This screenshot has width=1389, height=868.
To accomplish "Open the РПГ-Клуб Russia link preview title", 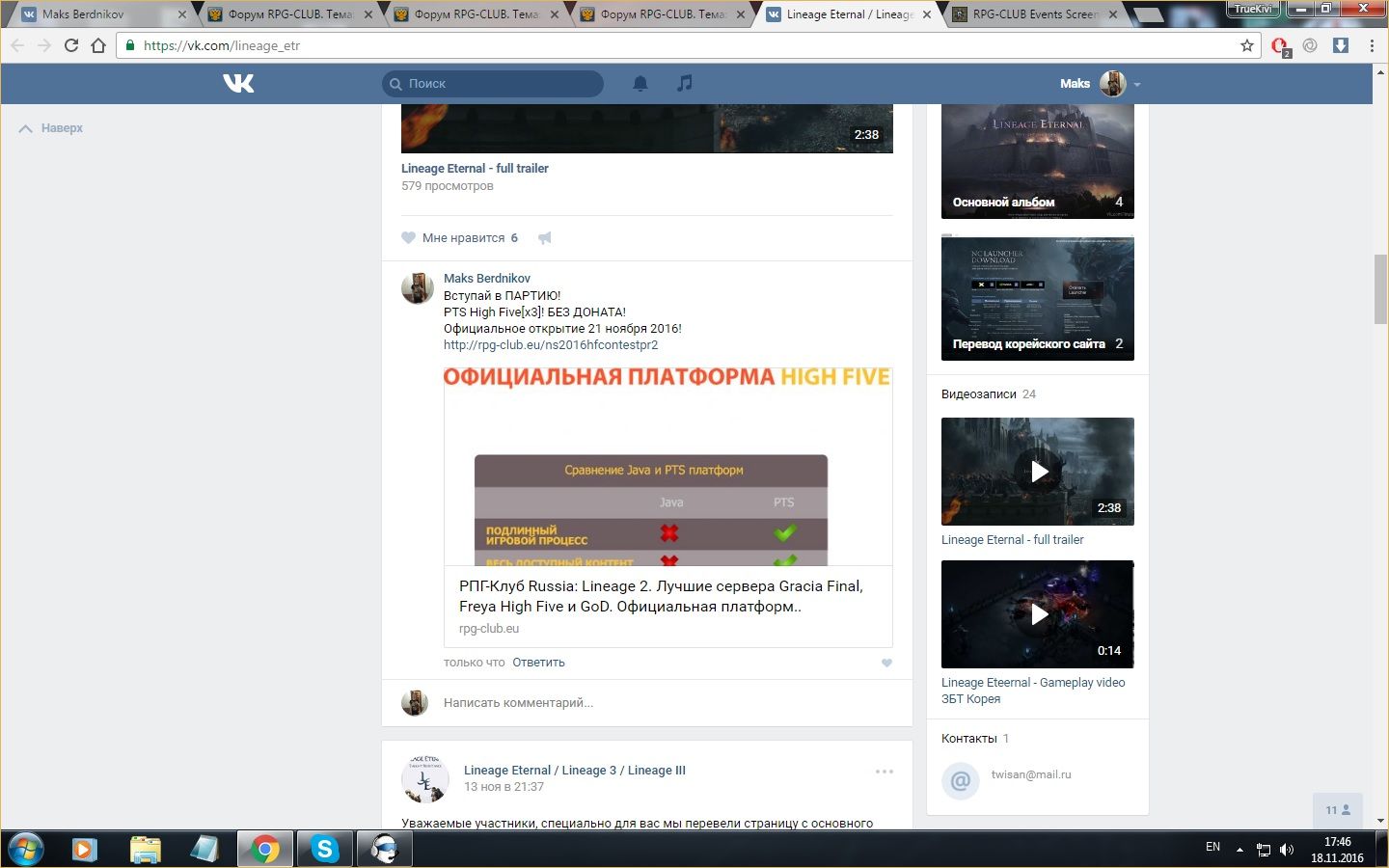I will [661, 596].
